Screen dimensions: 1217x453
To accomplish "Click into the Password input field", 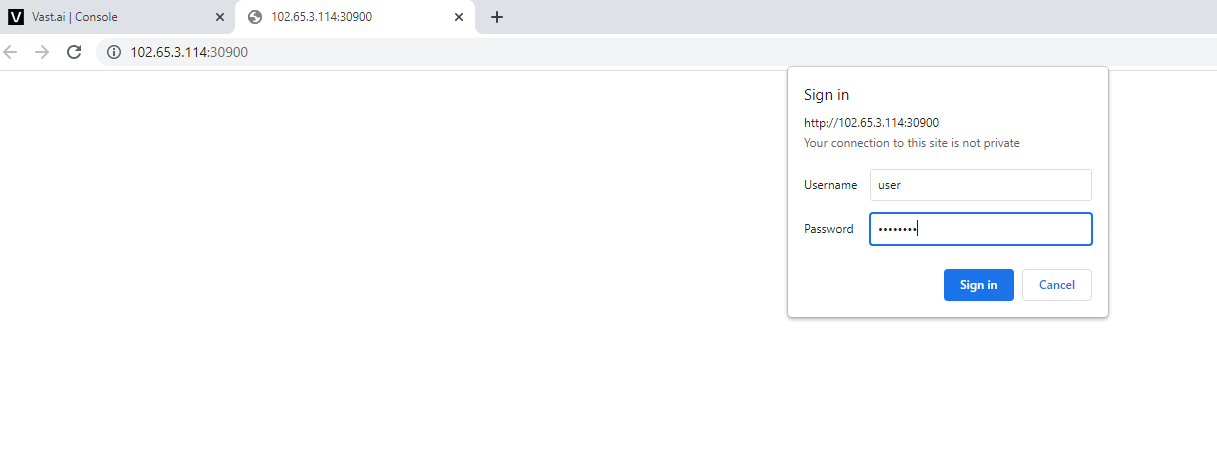I will coord(981,229).
